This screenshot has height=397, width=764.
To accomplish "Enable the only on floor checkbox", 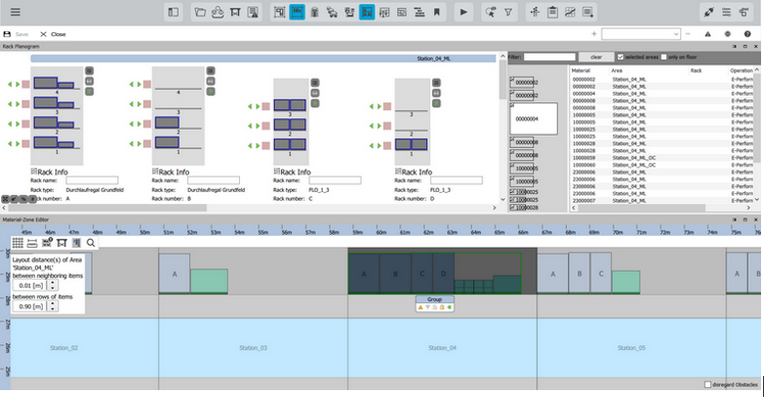I will tap(664, 57).
